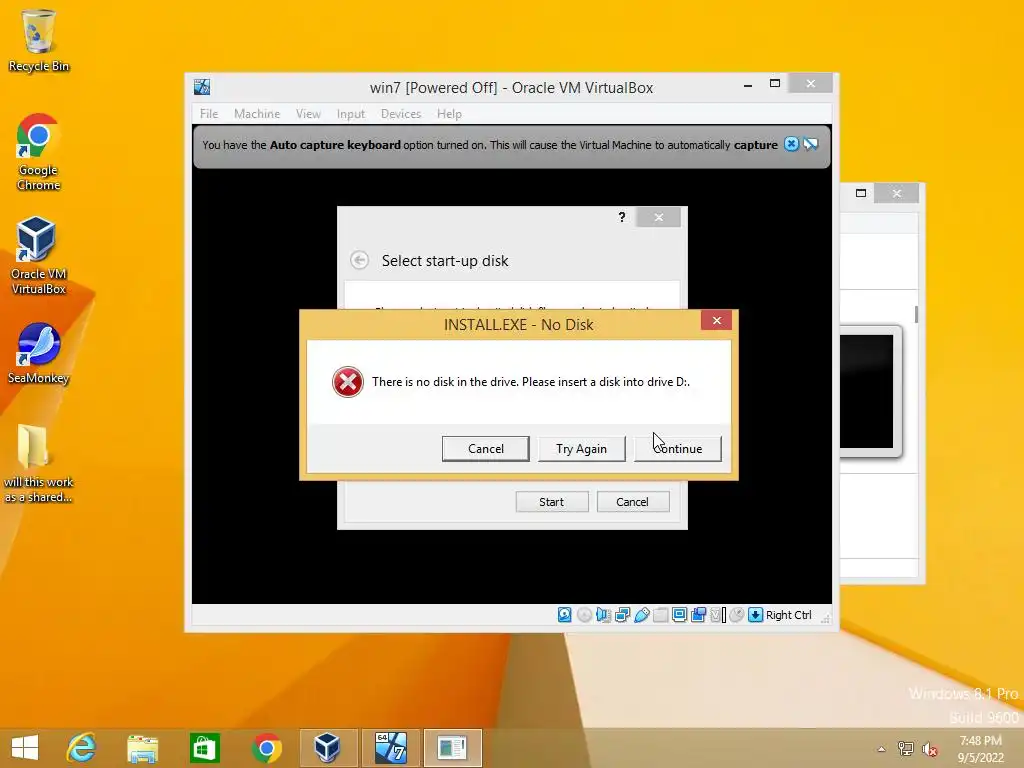Viewport: 1024px width, 768px height.
Task: Close the background VirtualBox Manager window
Action: [897, 193]
